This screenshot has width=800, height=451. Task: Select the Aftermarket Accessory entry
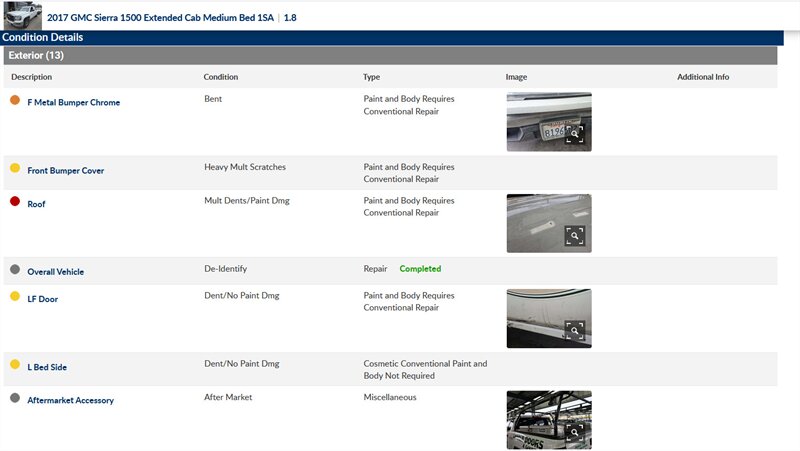coord(70,401)
